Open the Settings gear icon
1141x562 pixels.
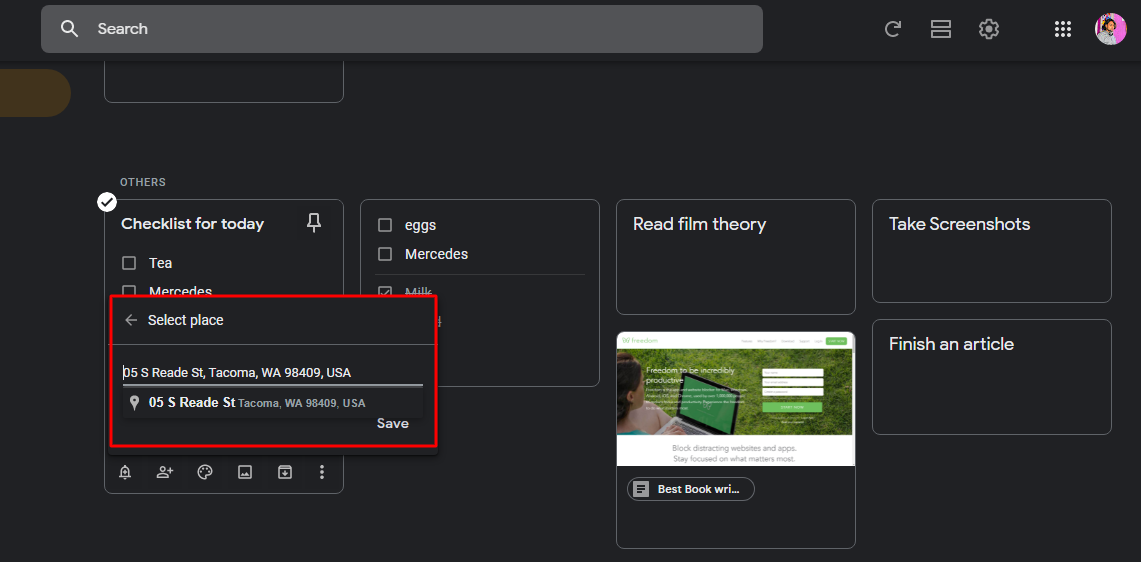989,29
